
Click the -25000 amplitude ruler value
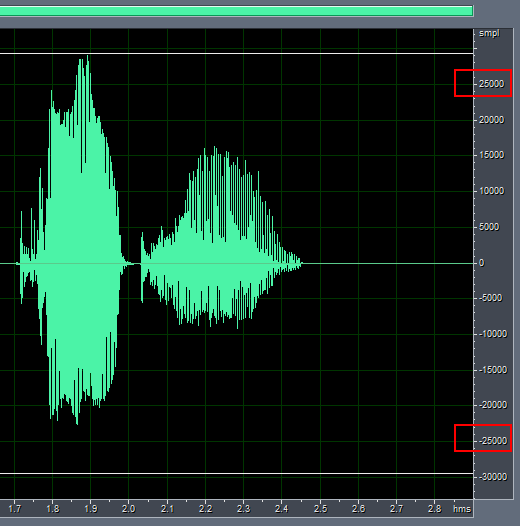point(492,441)
